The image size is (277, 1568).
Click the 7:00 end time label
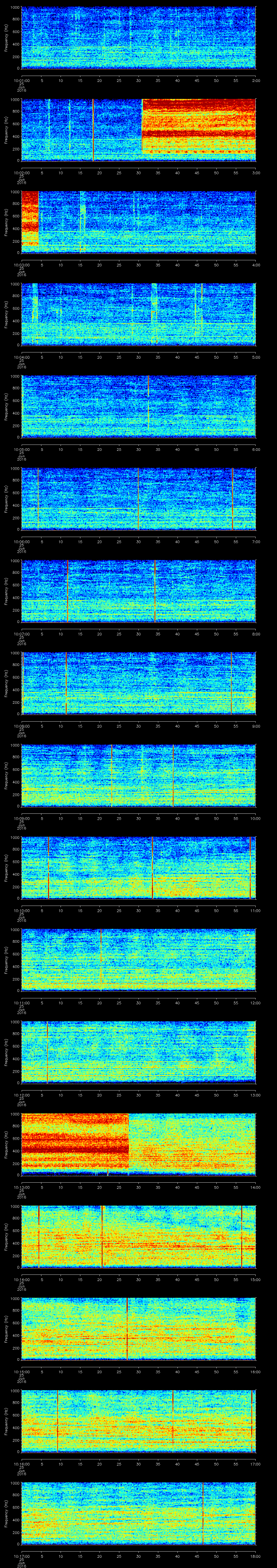(256, 542)
